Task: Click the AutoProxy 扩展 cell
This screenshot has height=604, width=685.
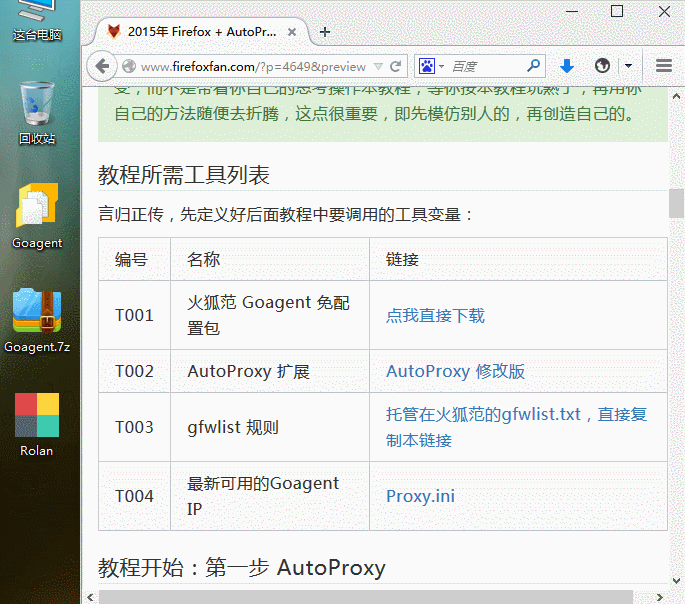Action: [270, 371]
